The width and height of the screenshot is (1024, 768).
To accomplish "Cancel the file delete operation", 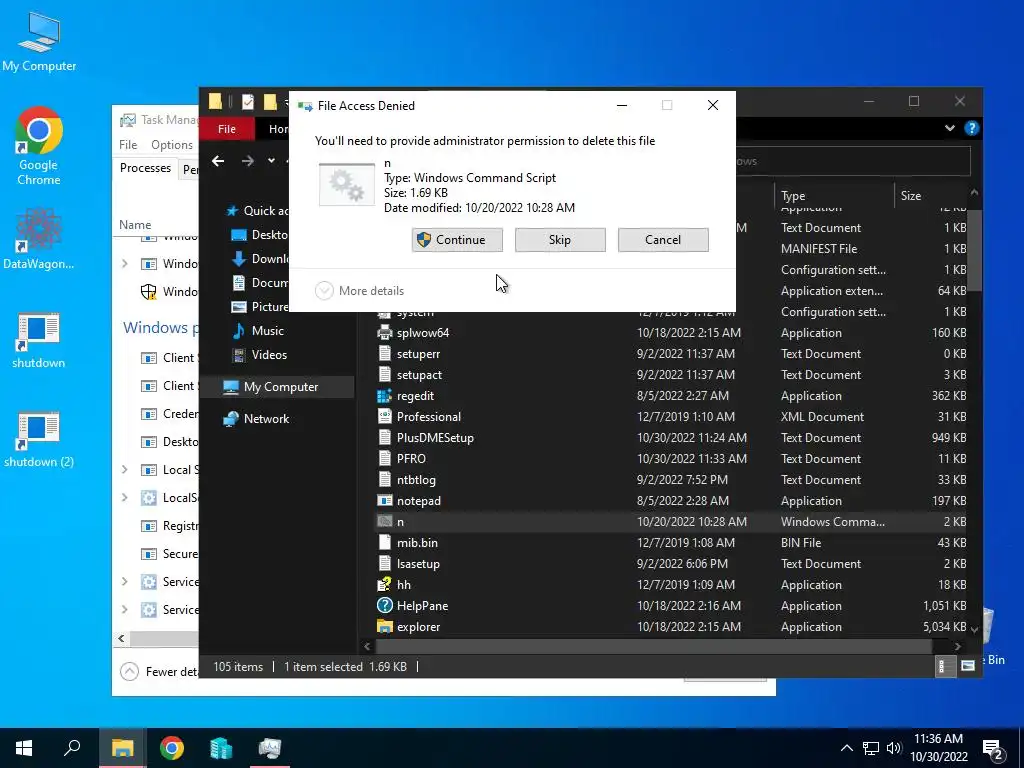I will point(663,240).
